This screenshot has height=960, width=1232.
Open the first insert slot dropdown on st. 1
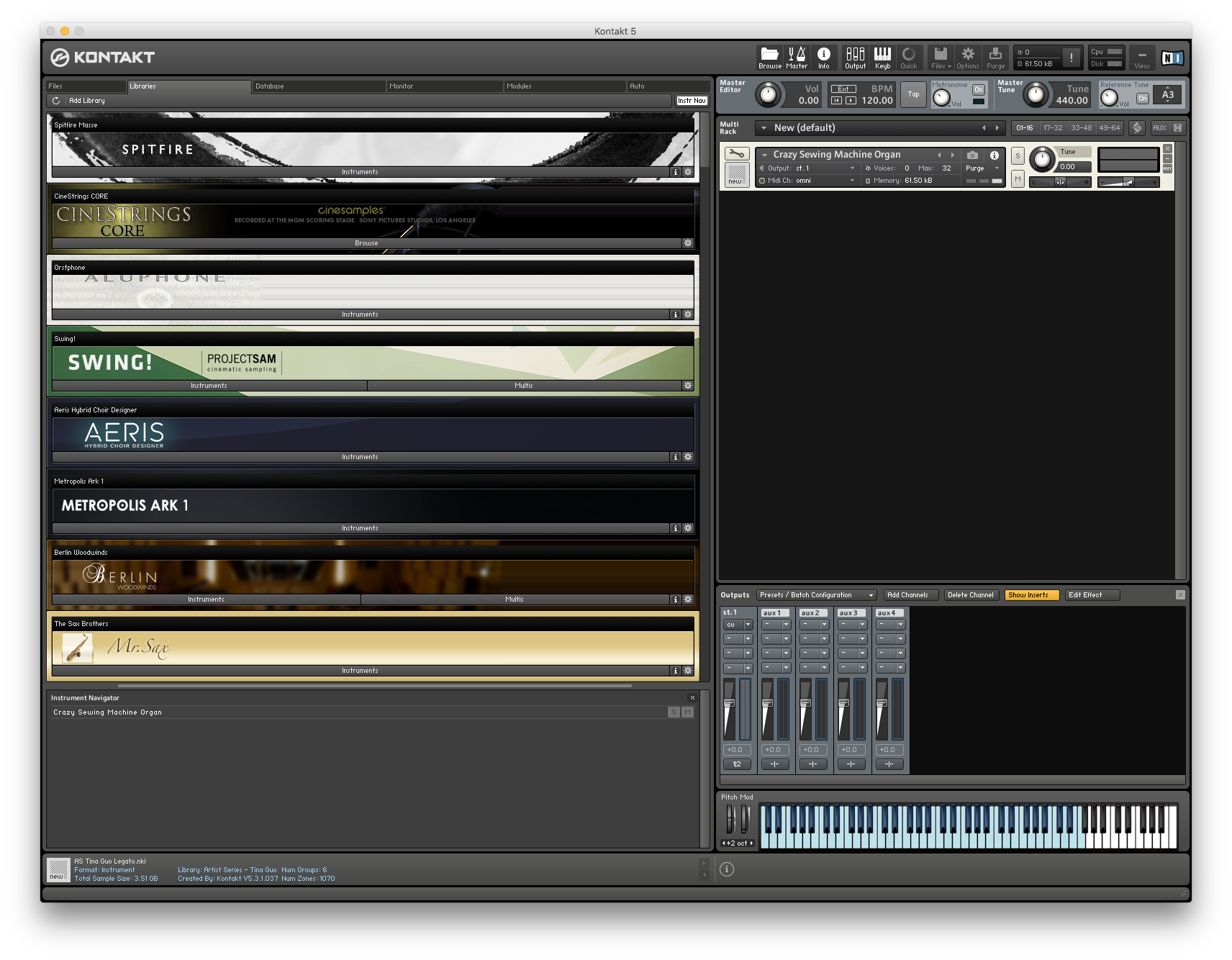[x=738, y=625]
